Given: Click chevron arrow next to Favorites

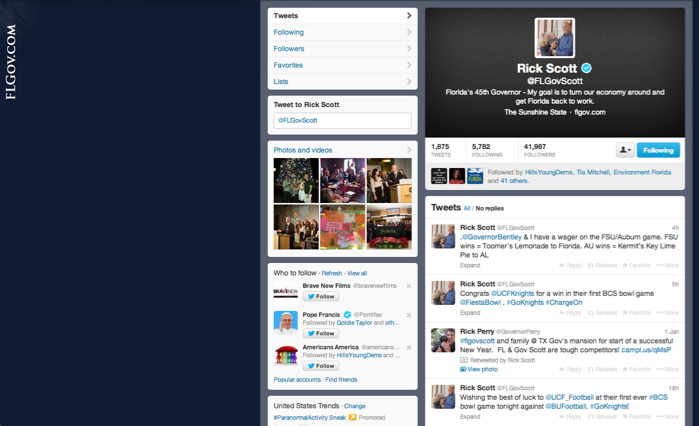Looking at the screenshot, I should point(409,65).
